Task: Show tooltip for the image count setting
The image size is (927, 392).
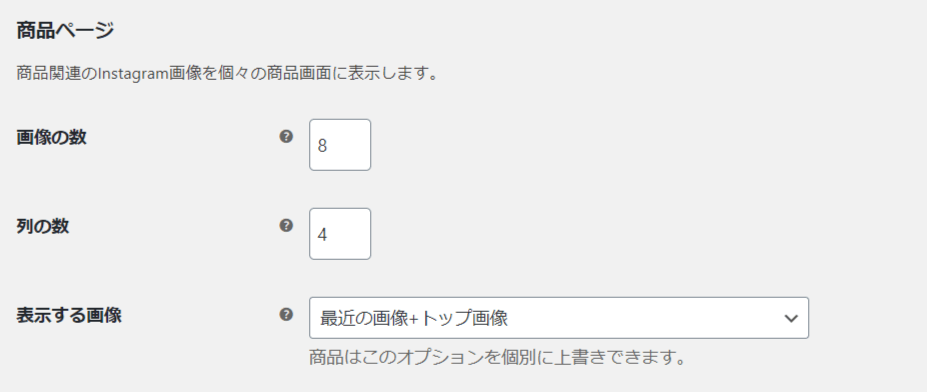Action: pos(286,137)
